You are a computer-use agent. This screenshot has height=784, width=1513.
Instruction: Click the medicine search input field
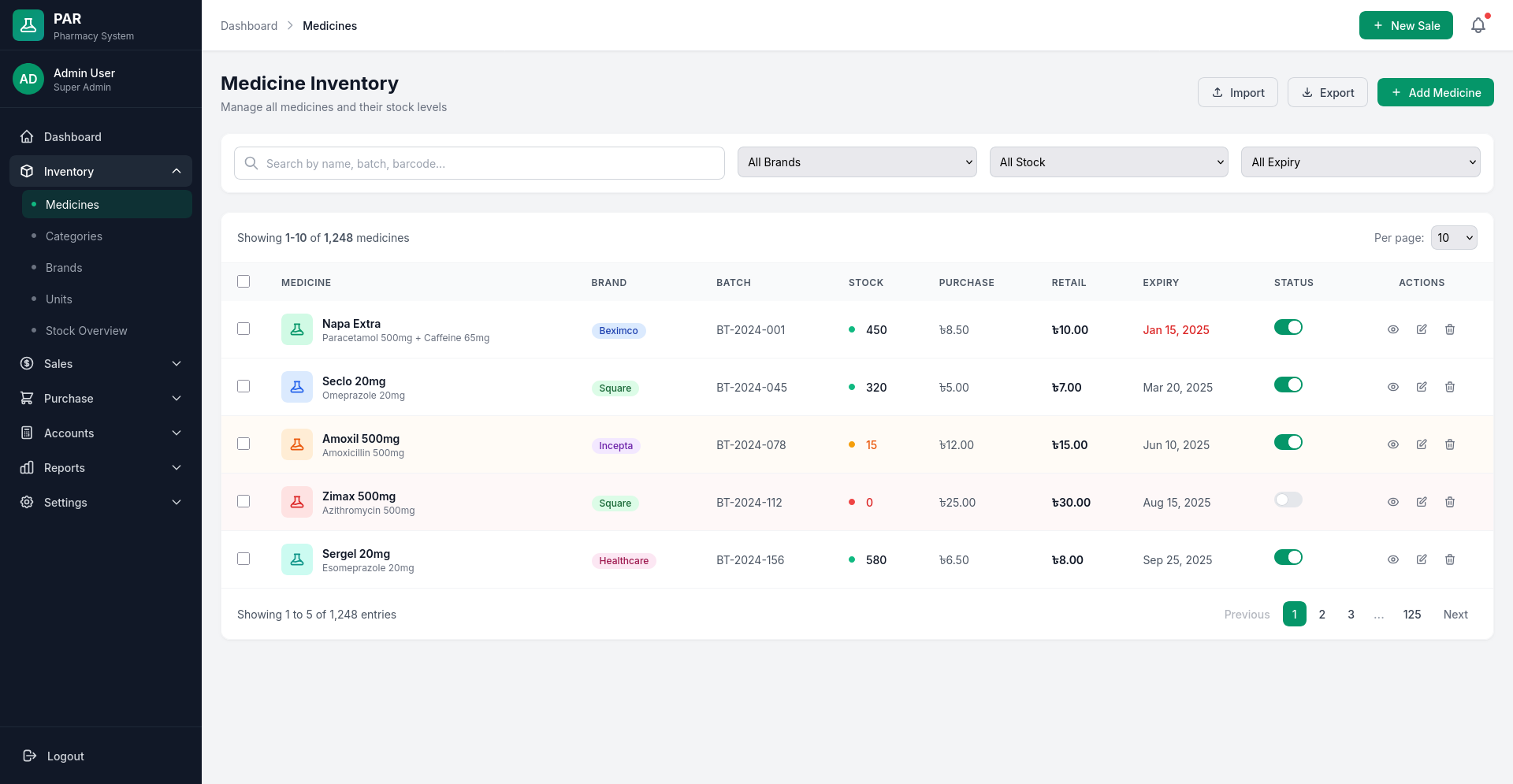pos(479,163)
